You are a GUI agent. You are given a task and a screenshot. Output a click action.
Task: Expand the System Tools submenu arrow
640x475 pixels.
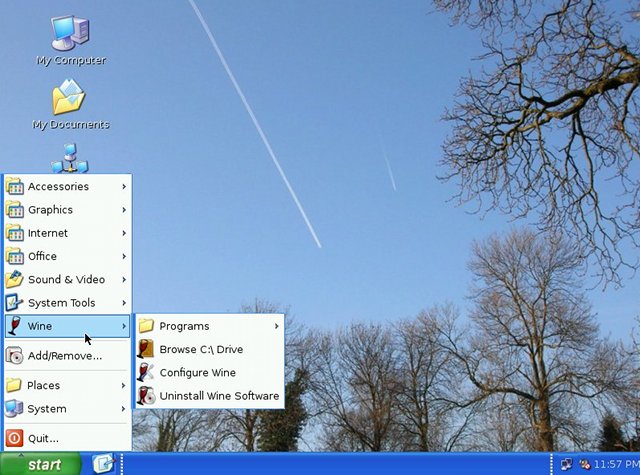point(124,303)
